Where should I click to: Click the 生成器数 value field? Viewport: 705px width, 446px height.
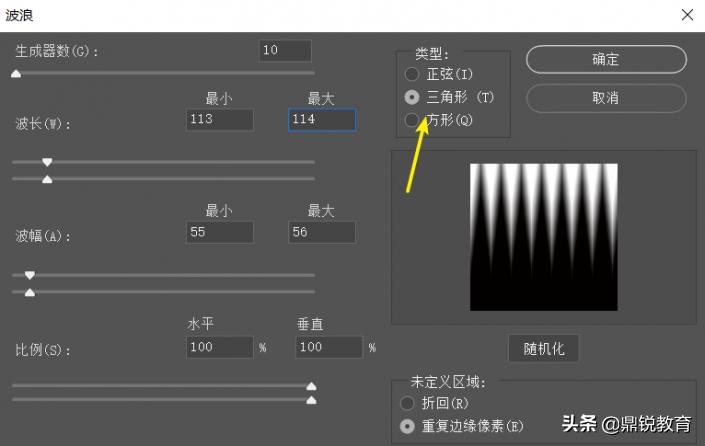point(285,50)
